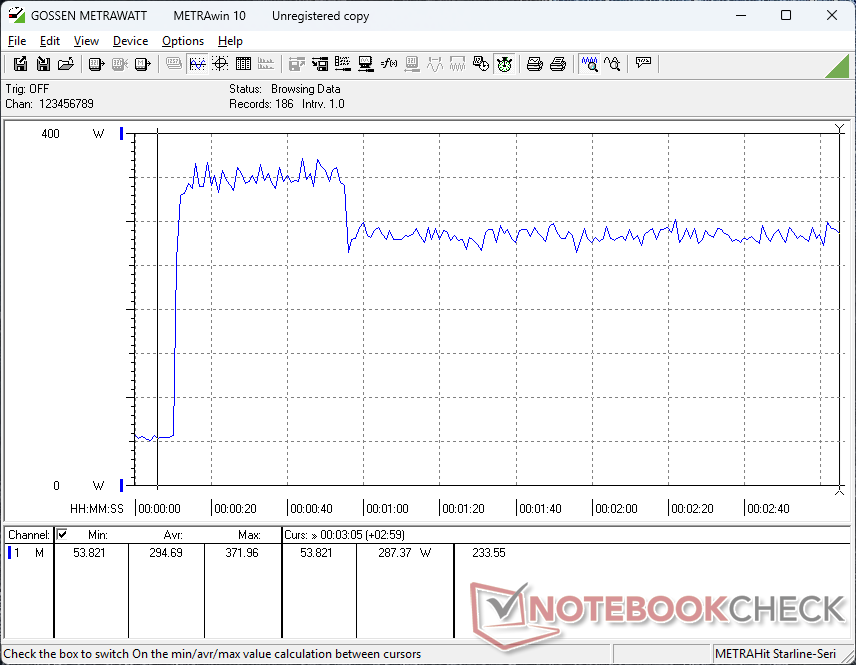
Task: Open the display monitor settings icon
Action: pos(366,64)
